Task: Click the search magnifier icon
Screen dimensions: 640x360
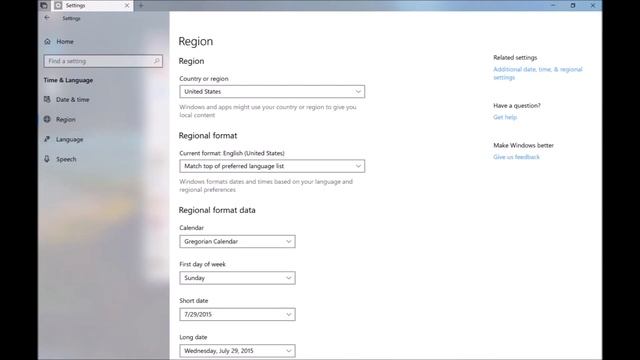Action: point(157,61)
